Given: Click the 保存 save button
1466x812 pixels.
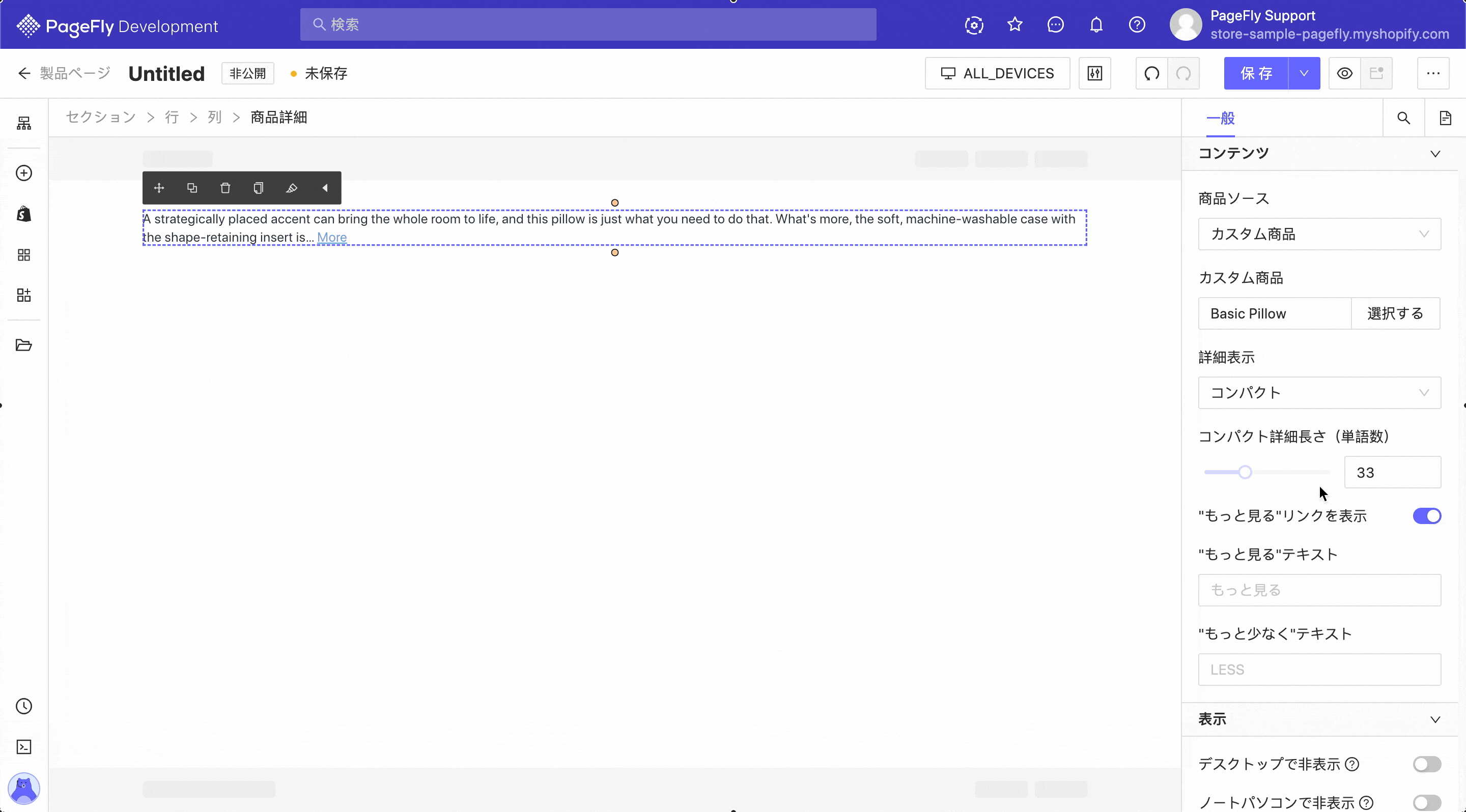Looking at the screenshot, I should [x=1257, y=73].
